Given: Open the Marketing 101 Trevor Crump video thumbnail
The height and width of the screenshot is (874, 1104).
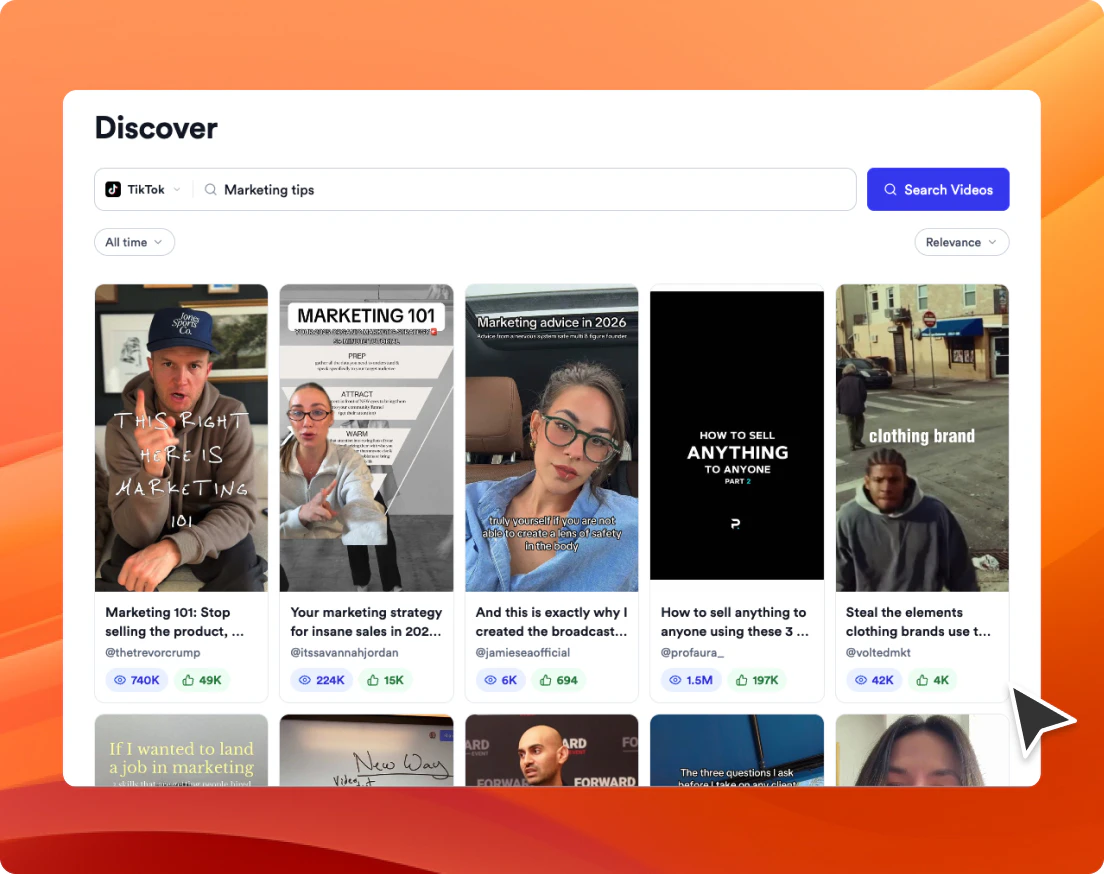Looking at the screenshot, I should click(x=181, y=438).
